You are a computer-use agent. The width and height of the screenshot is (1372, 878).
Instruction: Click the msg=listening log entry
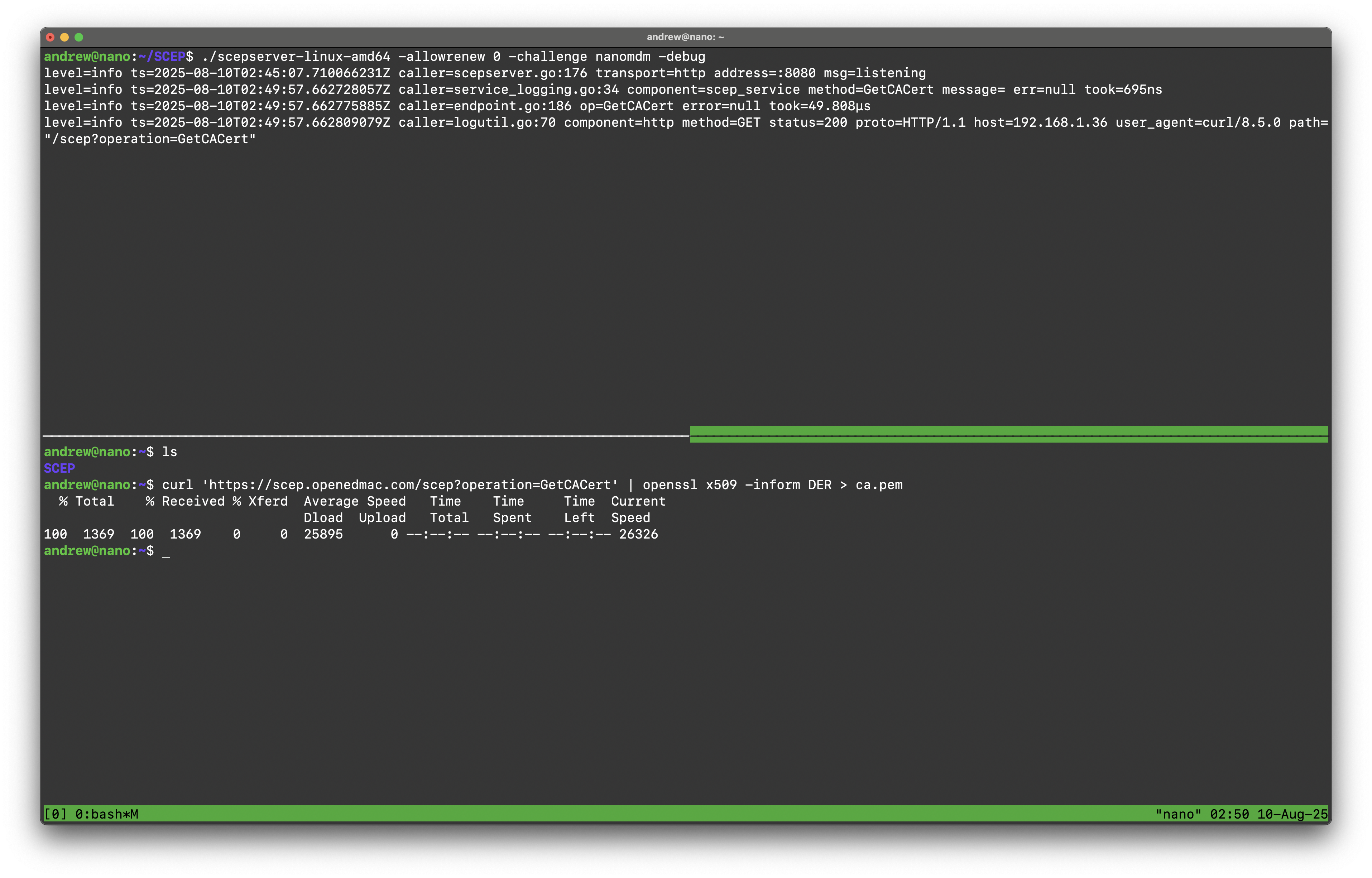(x=874, y=73)
